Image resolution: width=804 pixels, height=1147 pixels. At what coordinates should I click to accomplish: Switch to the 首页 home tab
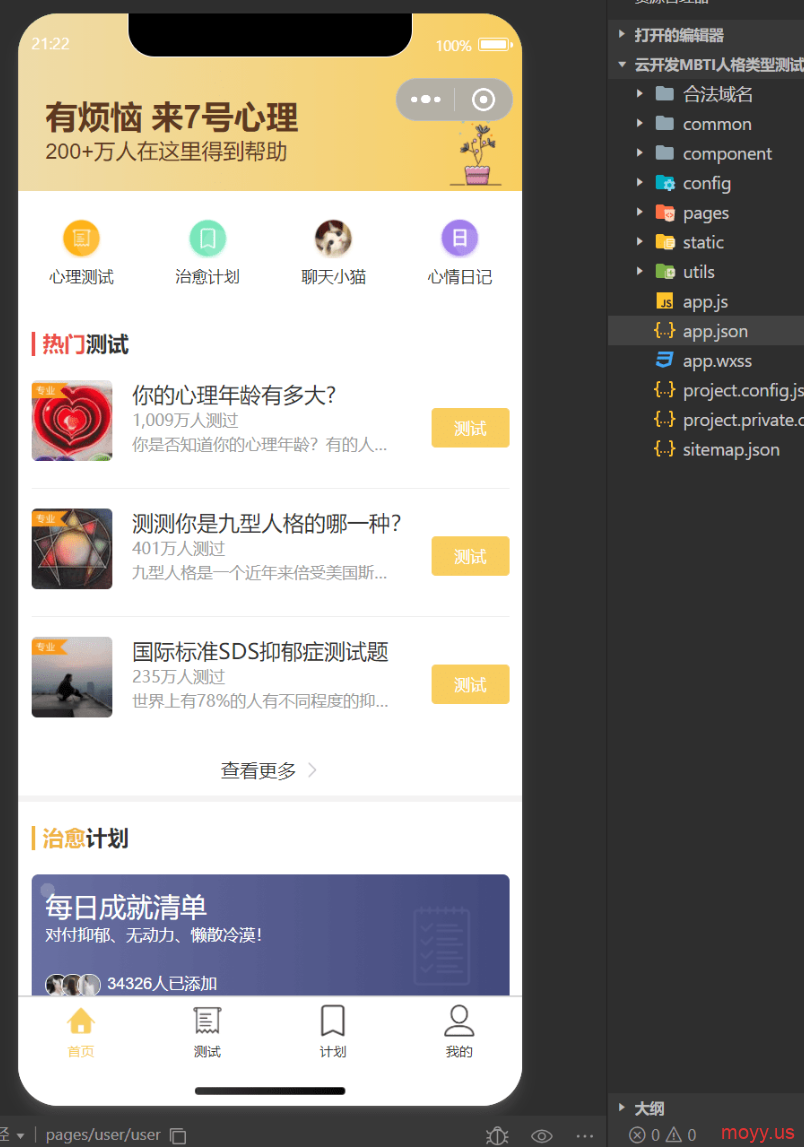click(x=81, y=1031)
